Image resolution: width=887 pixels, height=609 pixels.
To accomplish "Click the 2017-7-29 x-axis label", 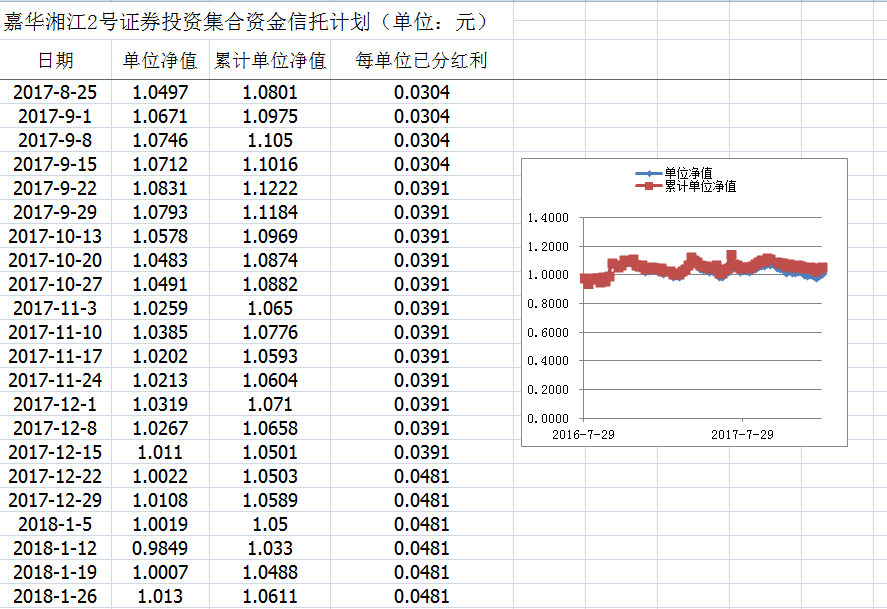I will tap(742, 435).
